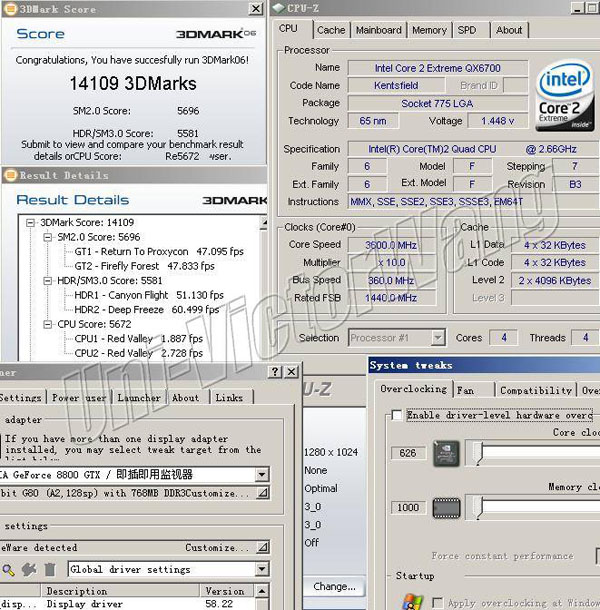Image resolution: width=600 pixels, height=610 pixels.
Task: Click the Intel Core 2 Extreme QX6700 name field
Action: (438, 68)
